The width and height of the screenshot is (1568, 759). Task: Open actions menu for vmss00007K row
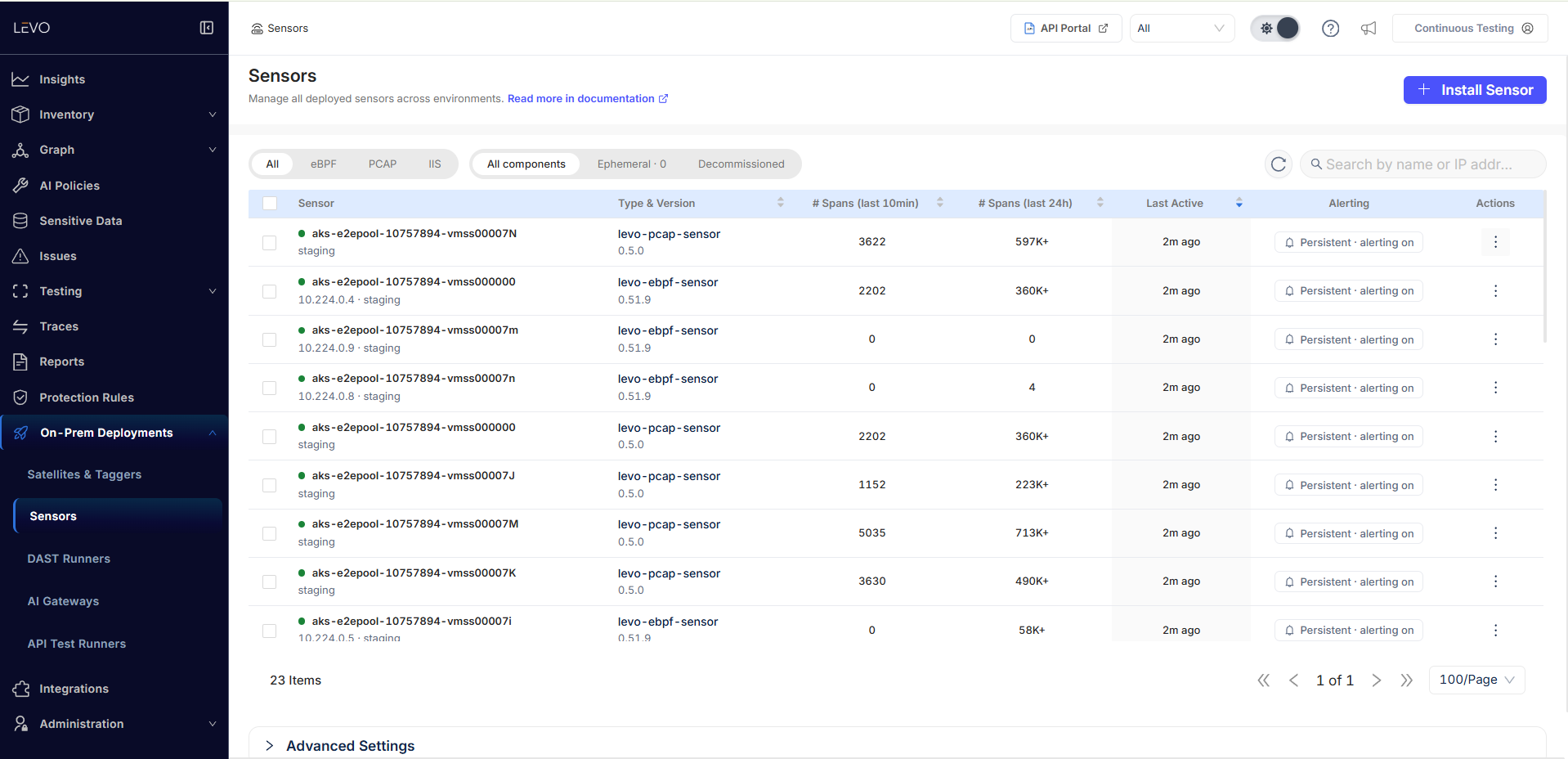(1495, 582)
